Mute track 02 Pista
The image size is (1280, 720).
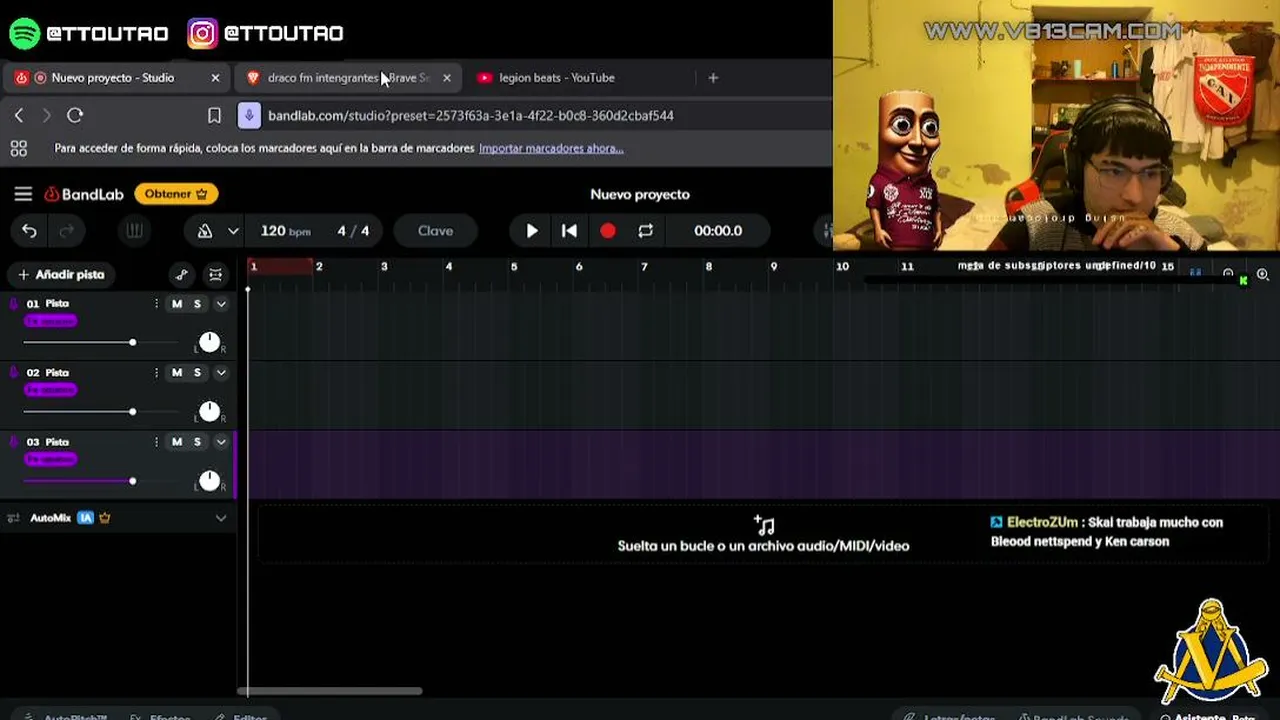click(177, 373)
